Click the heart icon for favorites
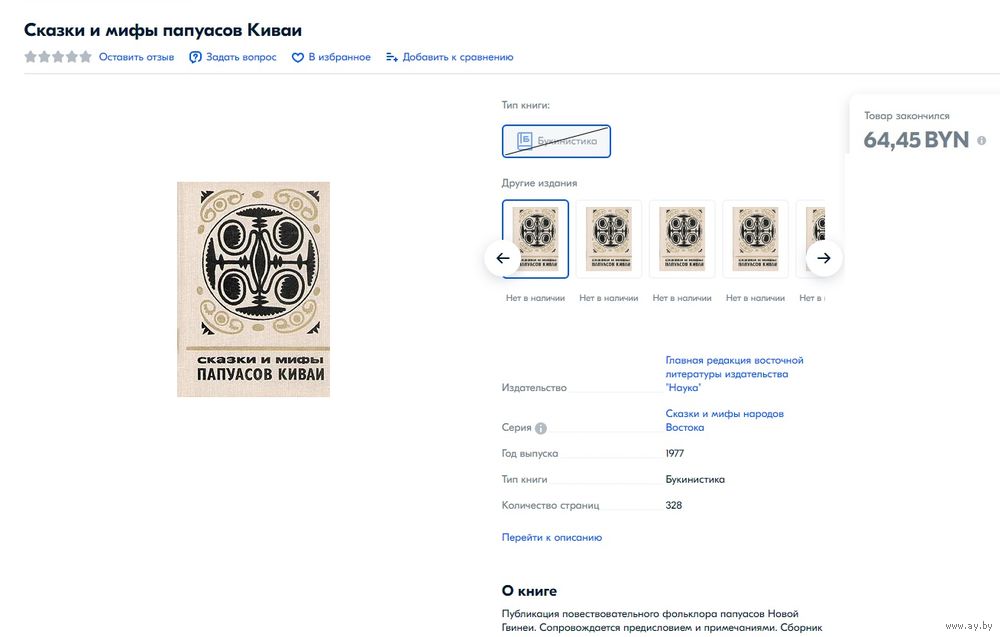Viewport: 1000px width, 637px height. [x=297, y=57]
